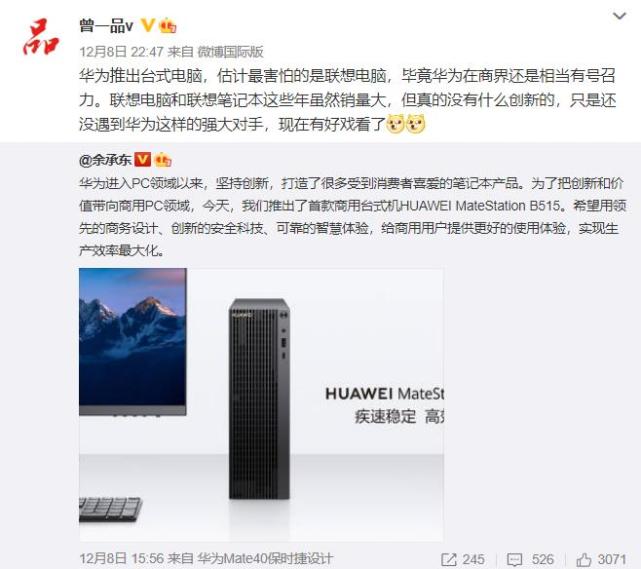Open the post options chevron menu

619,16
